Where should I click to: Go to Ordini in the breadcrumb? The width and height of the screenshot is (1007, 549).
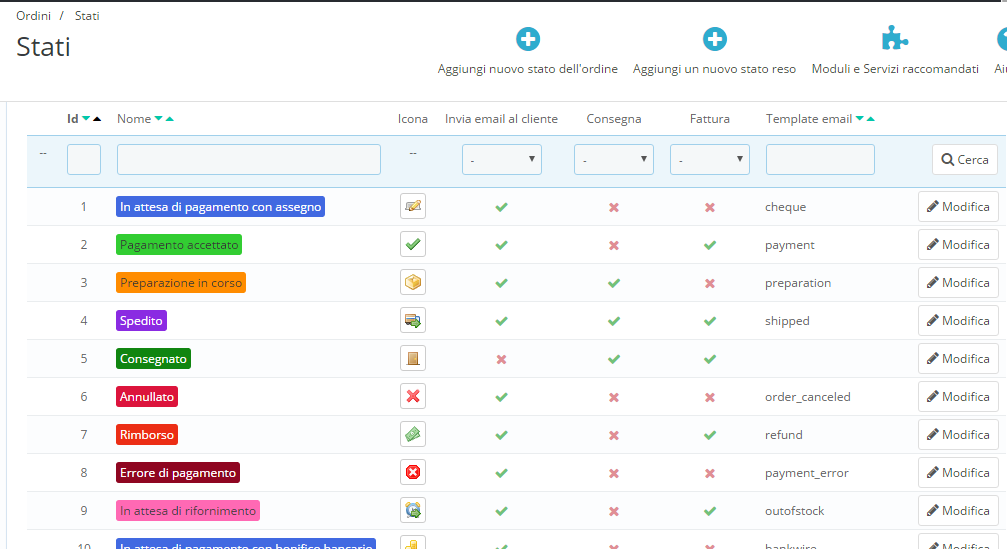coord(34,16)
